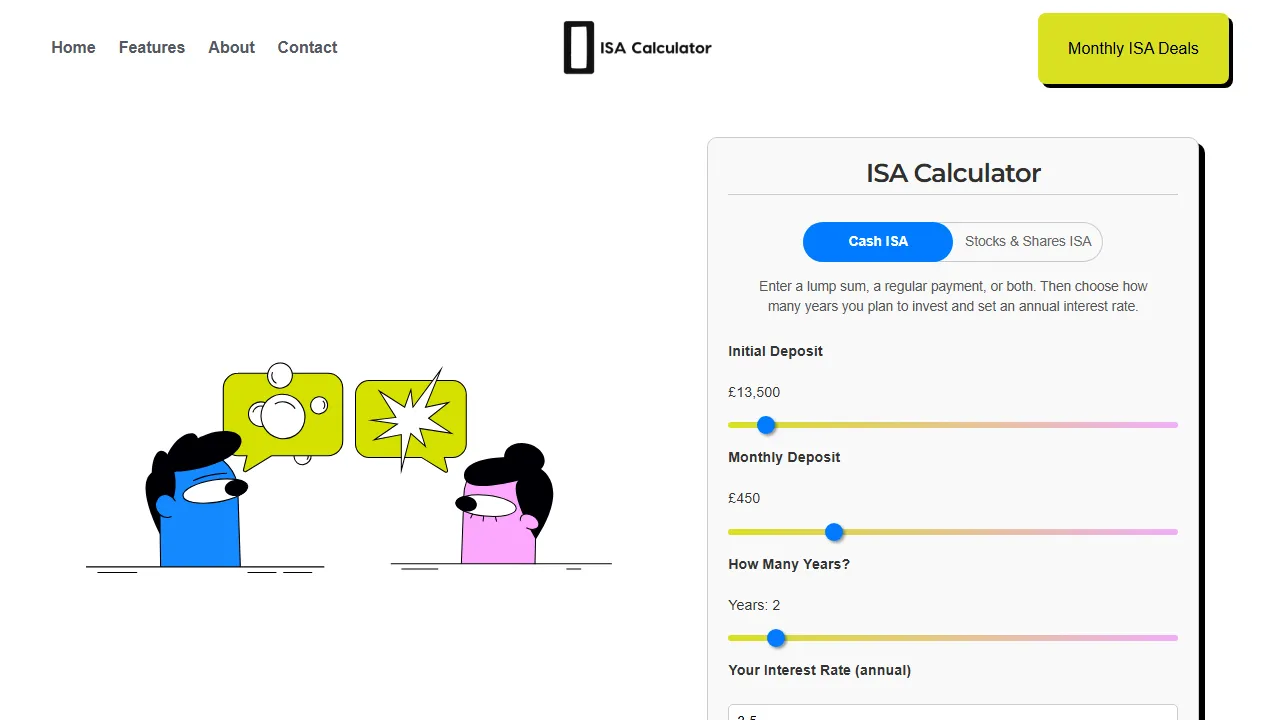The image size is (1280, 720).
Task: Adjust the Initial Deposit slider
Action: (766, 425)
